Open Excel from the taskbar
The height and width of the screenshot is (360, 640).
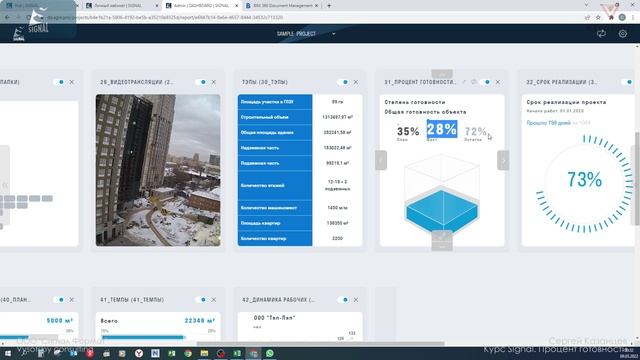coord(237,353)
